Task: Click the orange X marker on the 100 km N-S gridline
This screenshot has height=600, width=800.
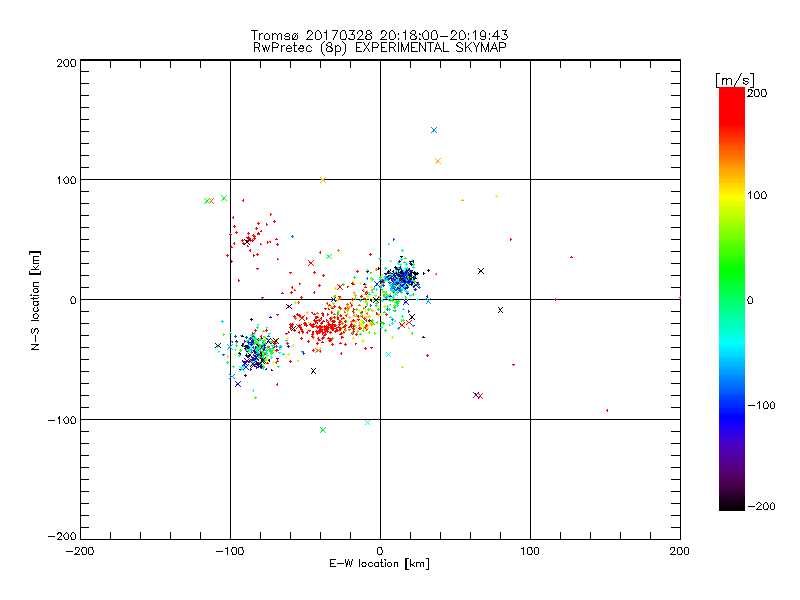Action: 323,180
